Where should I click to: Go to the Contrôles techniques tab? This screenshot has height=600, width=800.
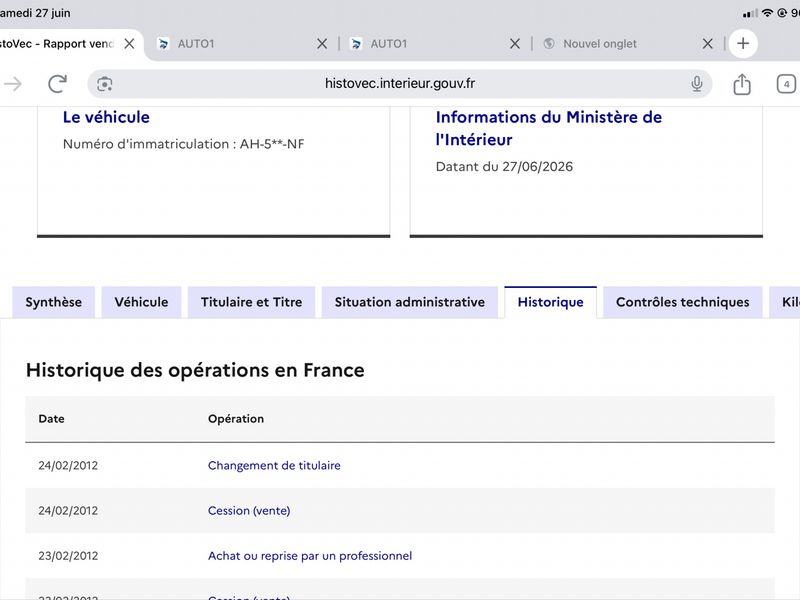click(683, 302)
